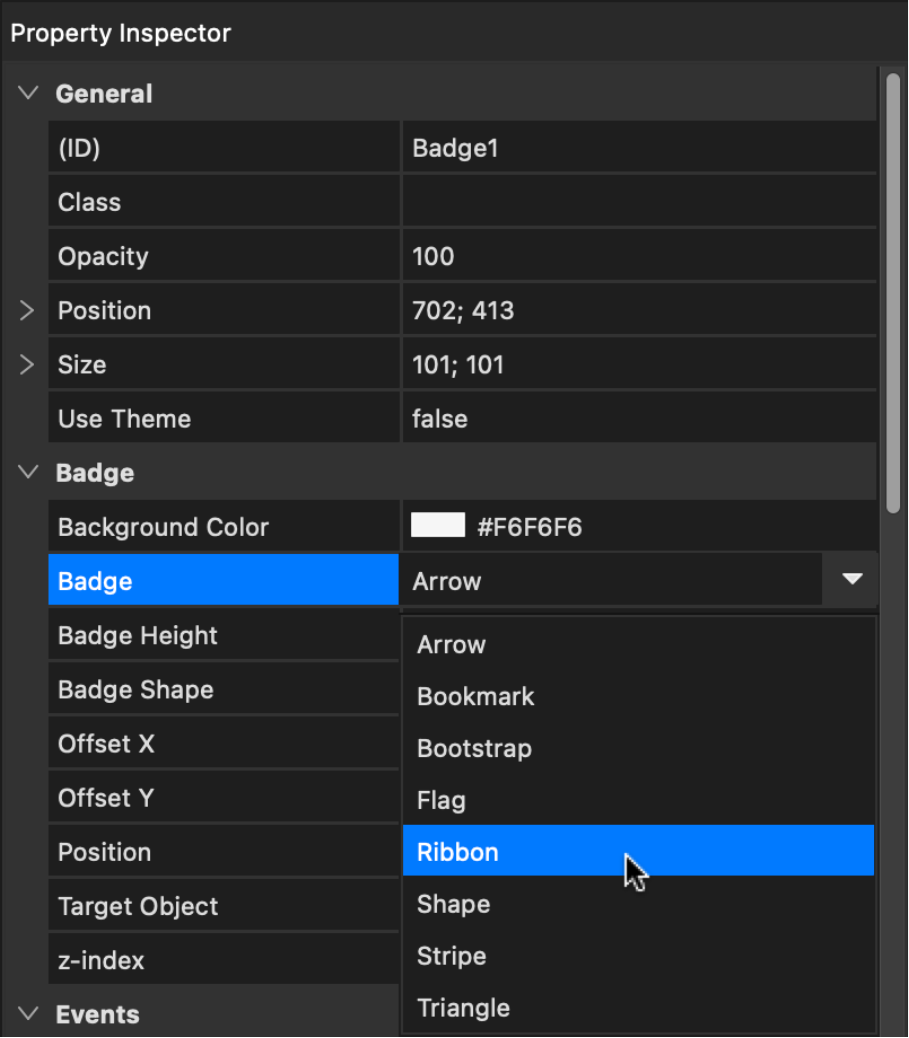Pick Stripe in the dropdown

tap(638, 956)
